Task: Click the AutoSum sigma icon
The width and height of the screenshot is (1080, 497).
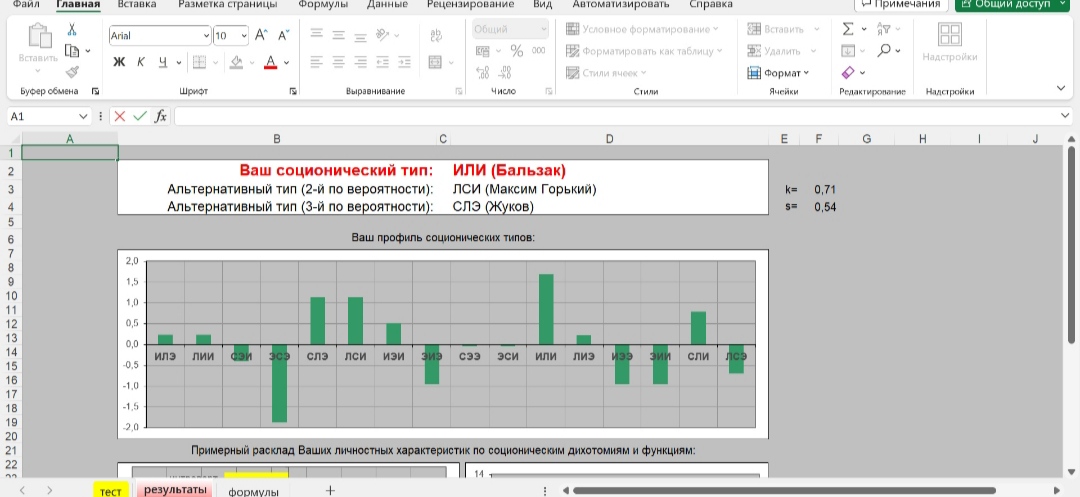Action: (848, 29)
